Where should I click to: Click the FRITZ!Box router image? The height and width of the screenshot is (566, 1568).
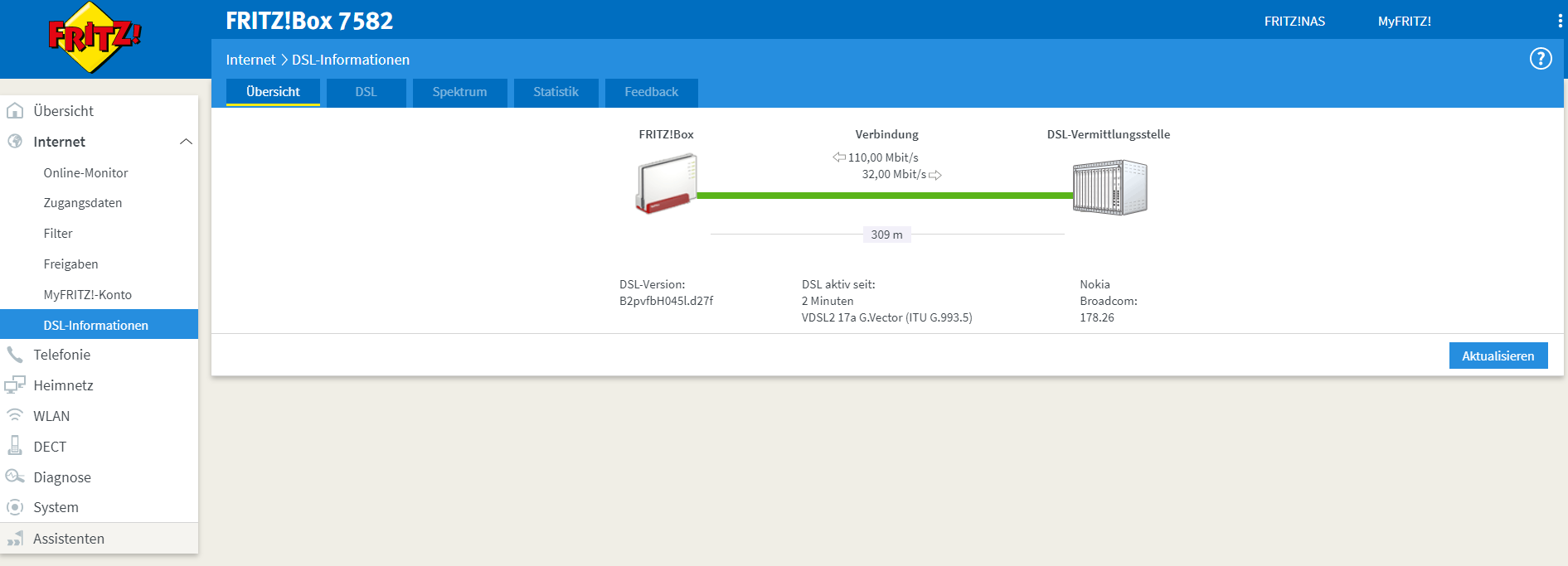pos(666,184)
